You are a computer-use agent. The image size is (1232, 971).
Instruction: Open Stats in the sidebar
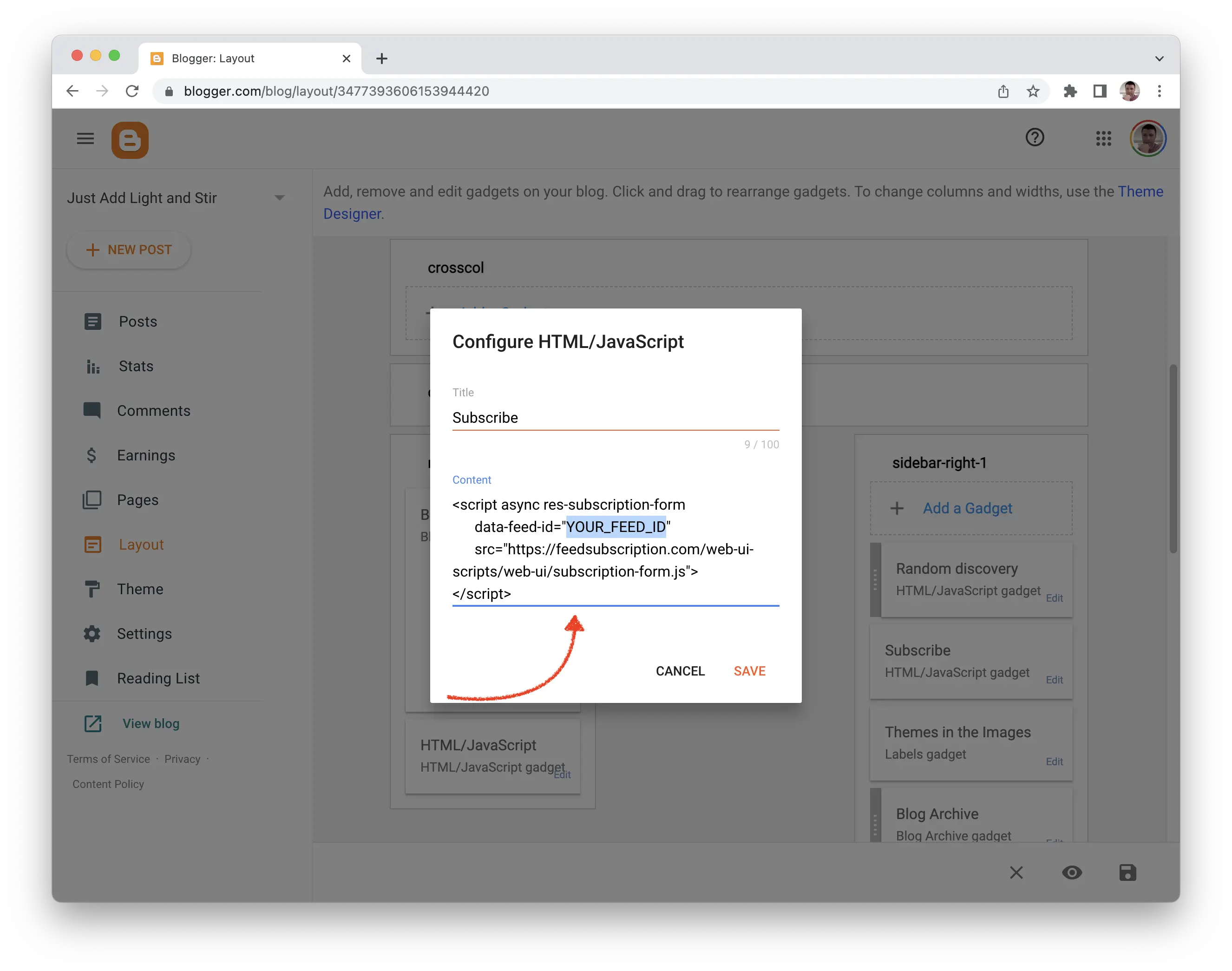click(x=136, y=366)
